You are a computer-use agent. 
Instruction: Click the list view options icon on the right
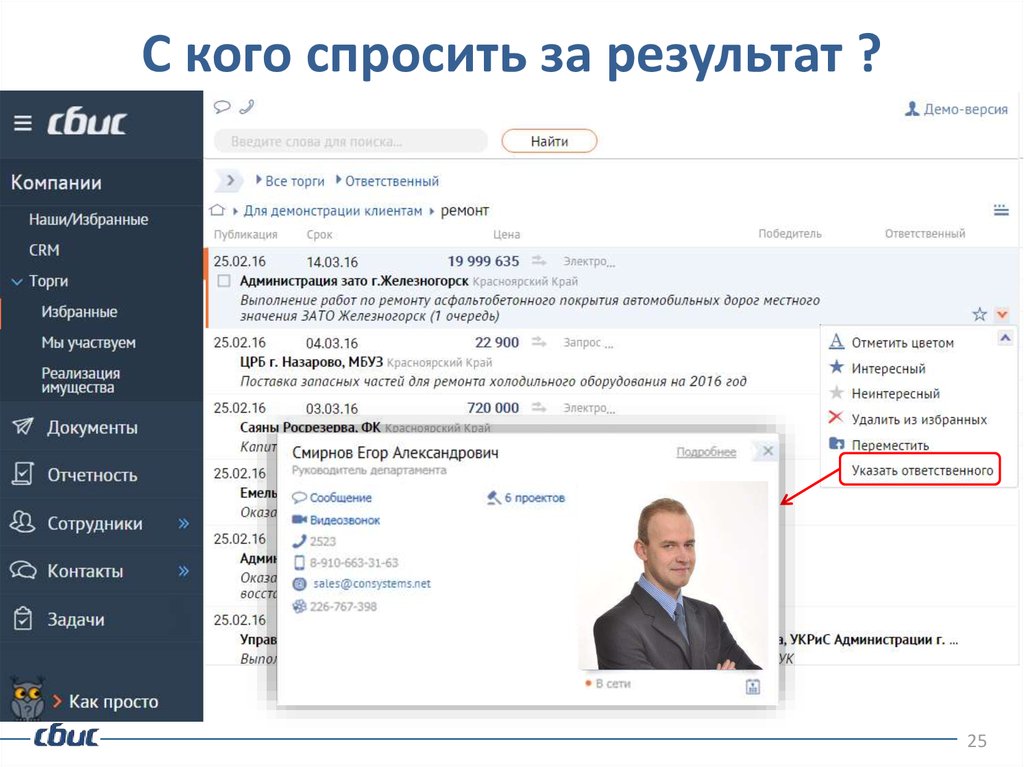(x=1000, y=210)
